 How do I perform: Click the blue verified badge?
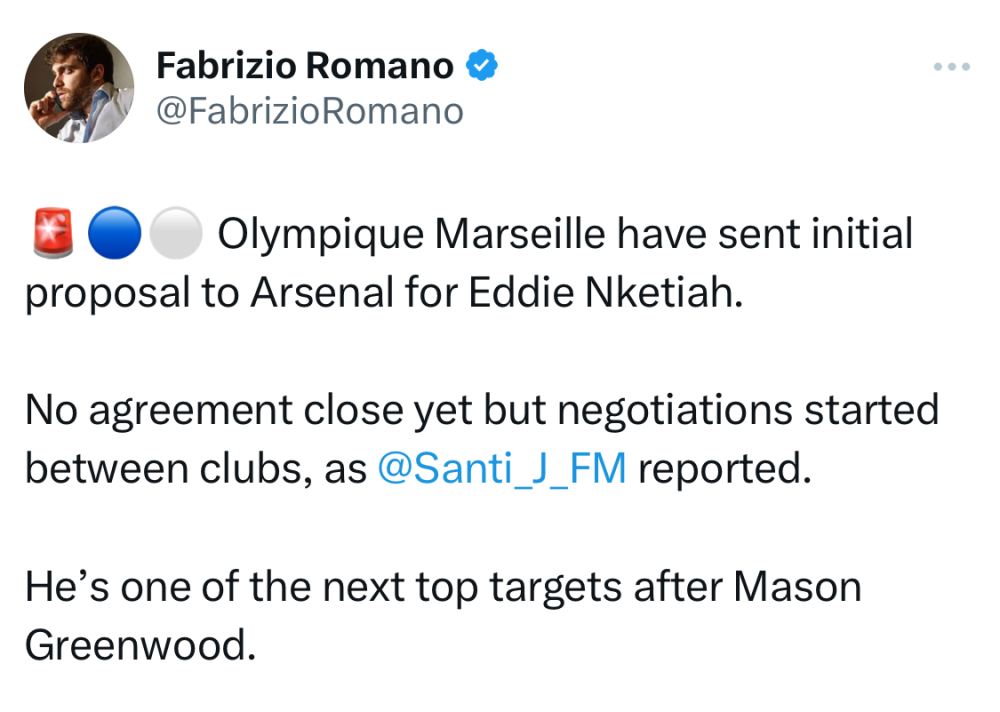(483, 66)
